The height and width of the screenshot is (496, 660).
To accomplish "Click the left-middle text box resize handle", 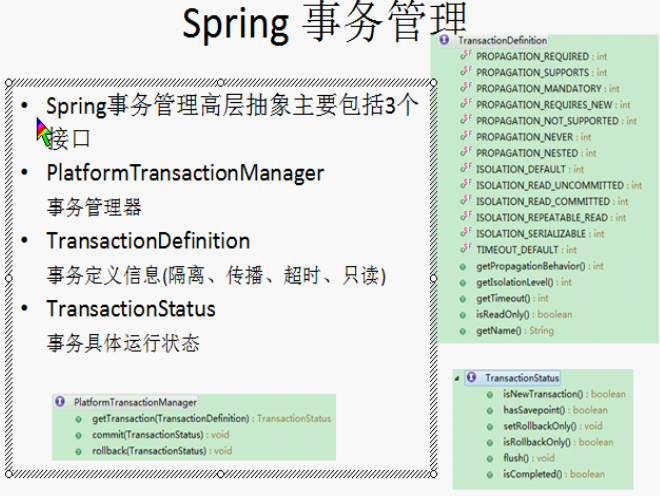I will [x=9, y=278].
